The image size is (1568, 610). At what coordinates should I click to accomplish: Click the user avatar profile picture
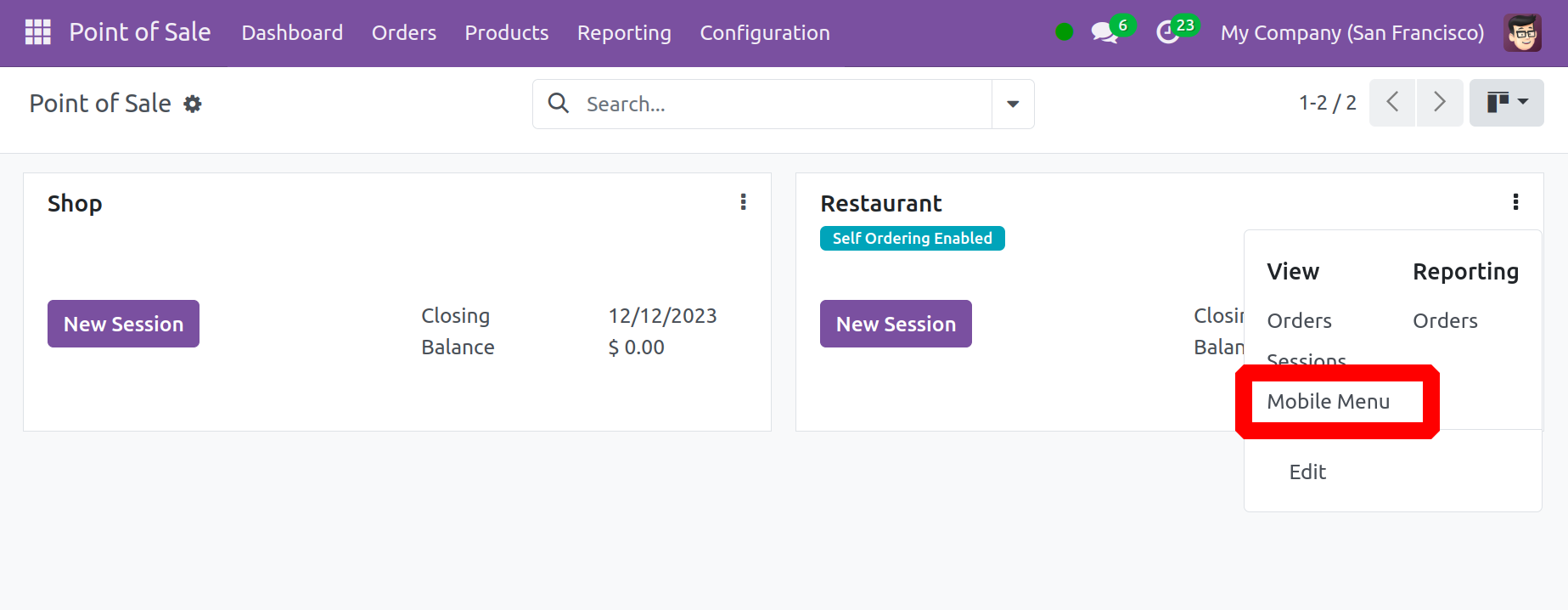pos(1521,33)
